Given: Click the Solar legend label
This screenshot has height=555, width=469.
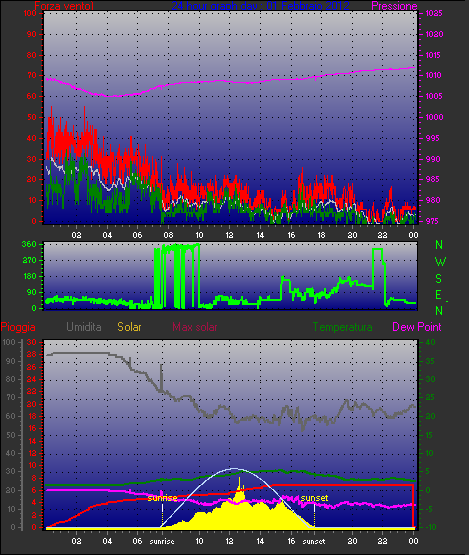Looking at the screenshot, I should [129, 326].
